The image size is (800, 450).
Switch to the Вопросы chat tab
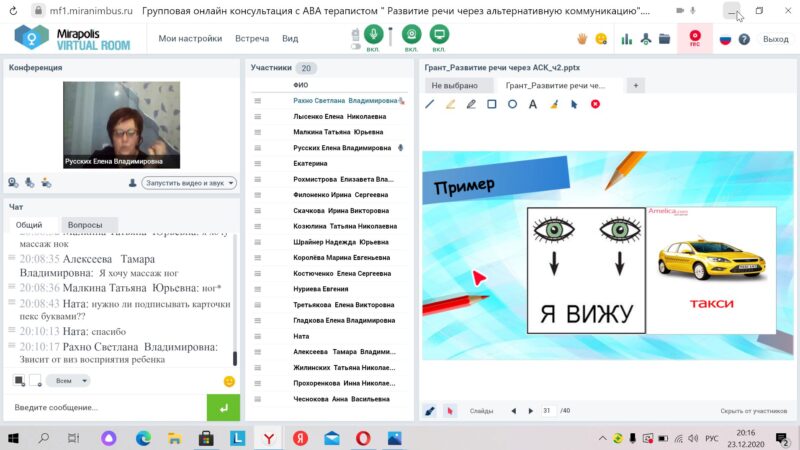click(85, 224)
